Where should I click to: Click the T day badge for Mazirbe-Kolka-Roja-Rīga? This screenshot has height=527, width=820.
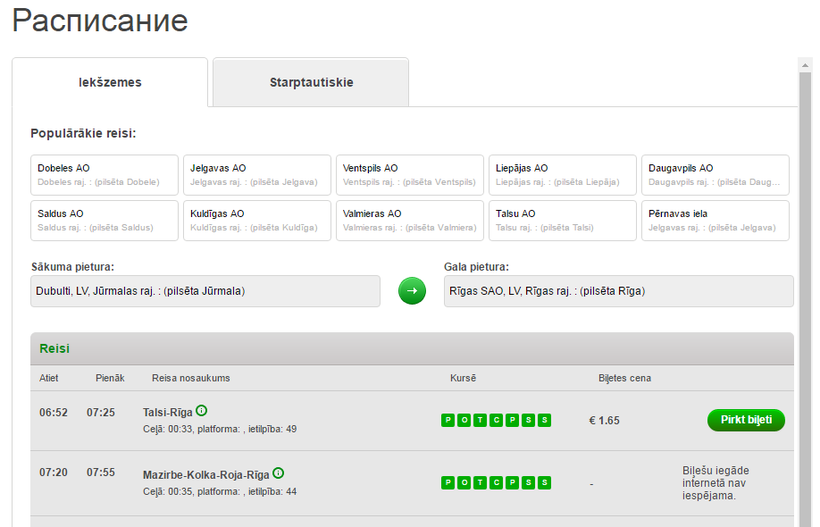point(480,483)
